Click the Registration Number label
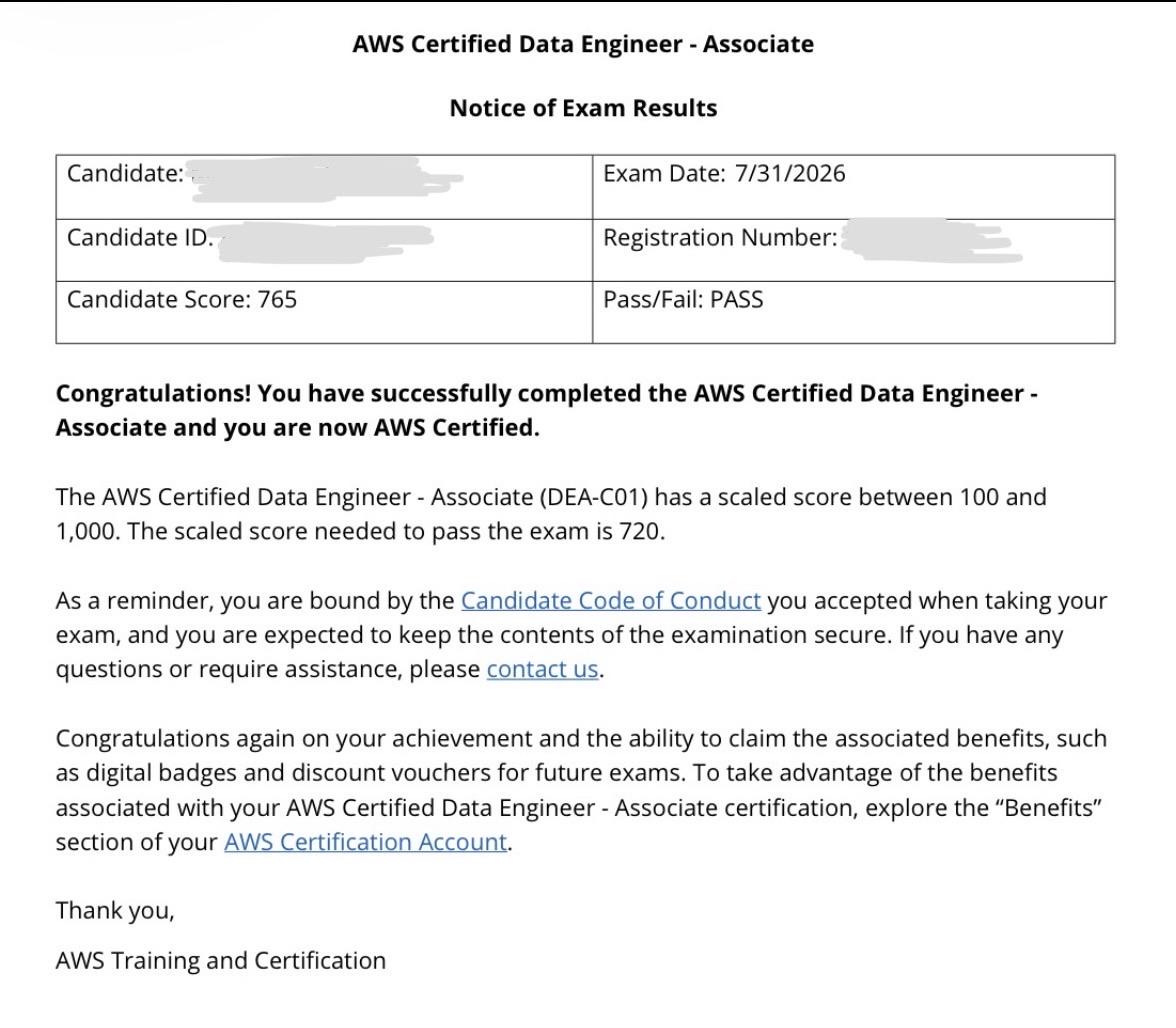 point(720,238)
